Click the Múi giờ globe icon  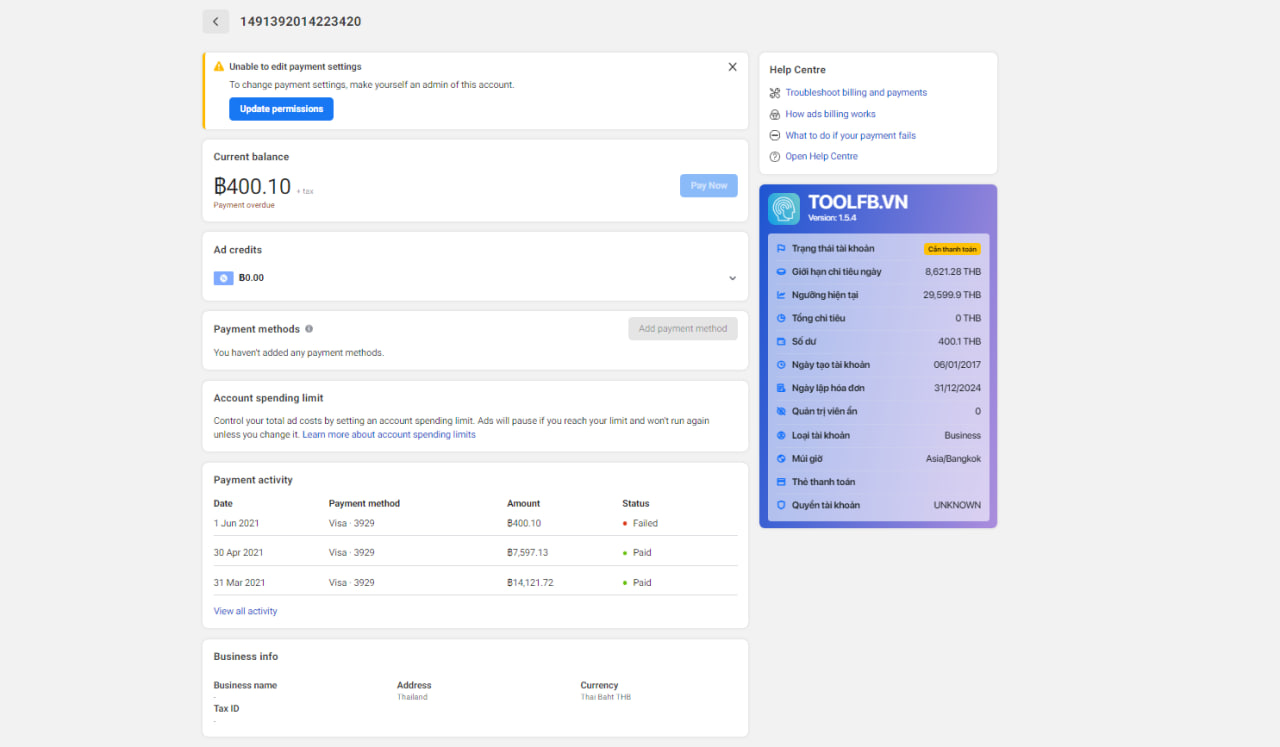[x=781, y=459]
